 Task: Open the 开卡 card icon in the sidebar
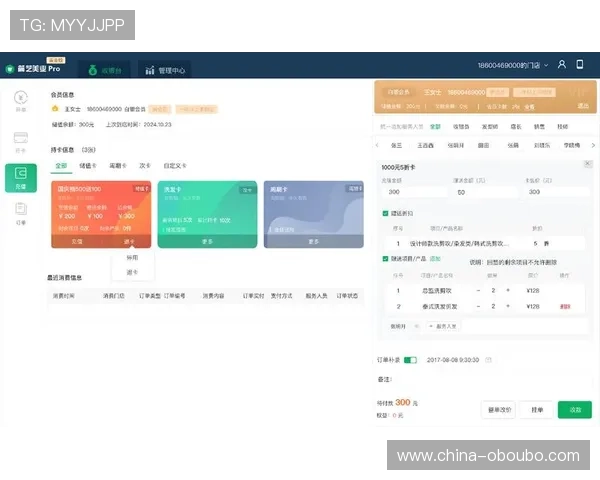pyautogui.click(x=21, y=142)
